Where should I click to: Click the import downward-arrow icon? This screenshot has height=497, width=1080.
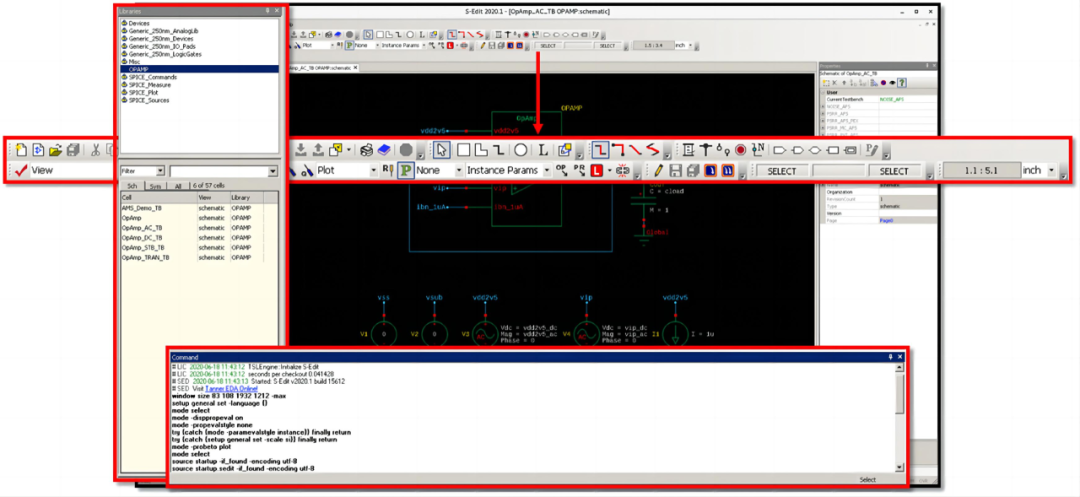pyautogui.click(x=300, y=149)
